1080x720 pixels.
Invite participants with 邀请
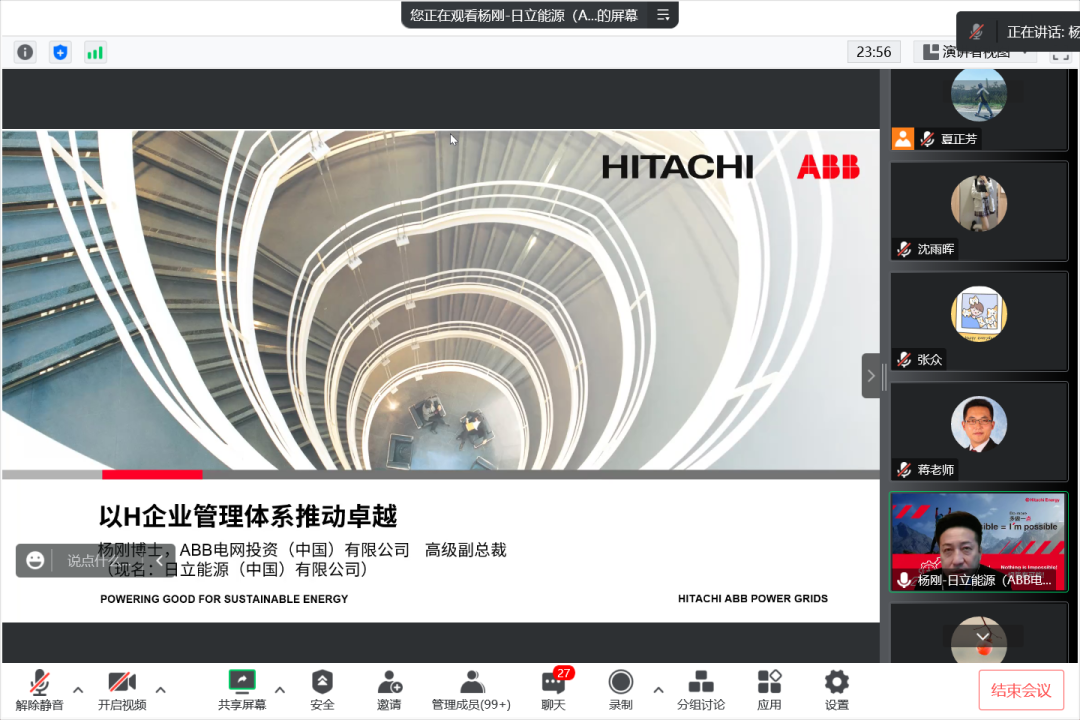click(389, 690)
